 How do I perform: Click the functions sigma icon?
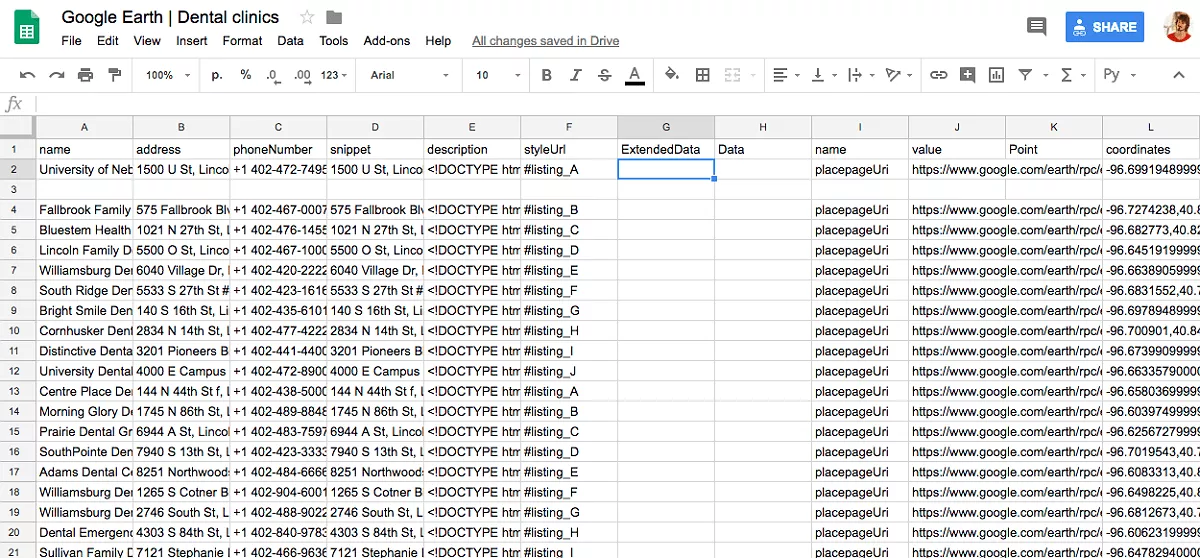point(1066,75)
